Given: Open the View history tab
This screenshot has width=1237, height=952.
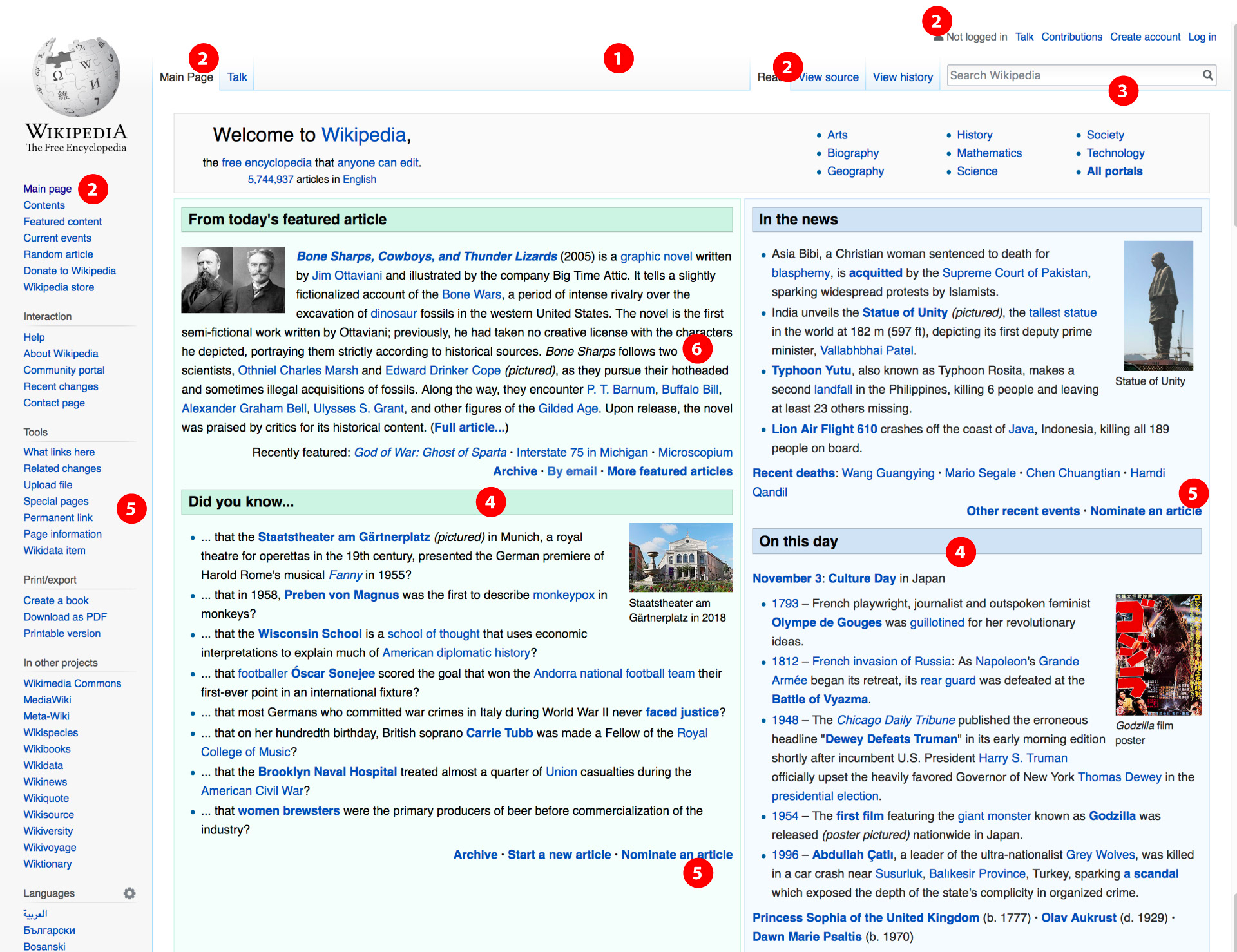Looking at the screenshot, I should [902, 77].
